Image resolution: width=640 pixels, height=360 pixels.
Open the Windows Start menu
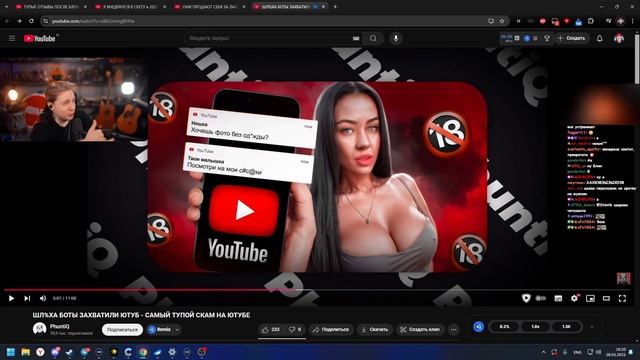tap(11, 352)
